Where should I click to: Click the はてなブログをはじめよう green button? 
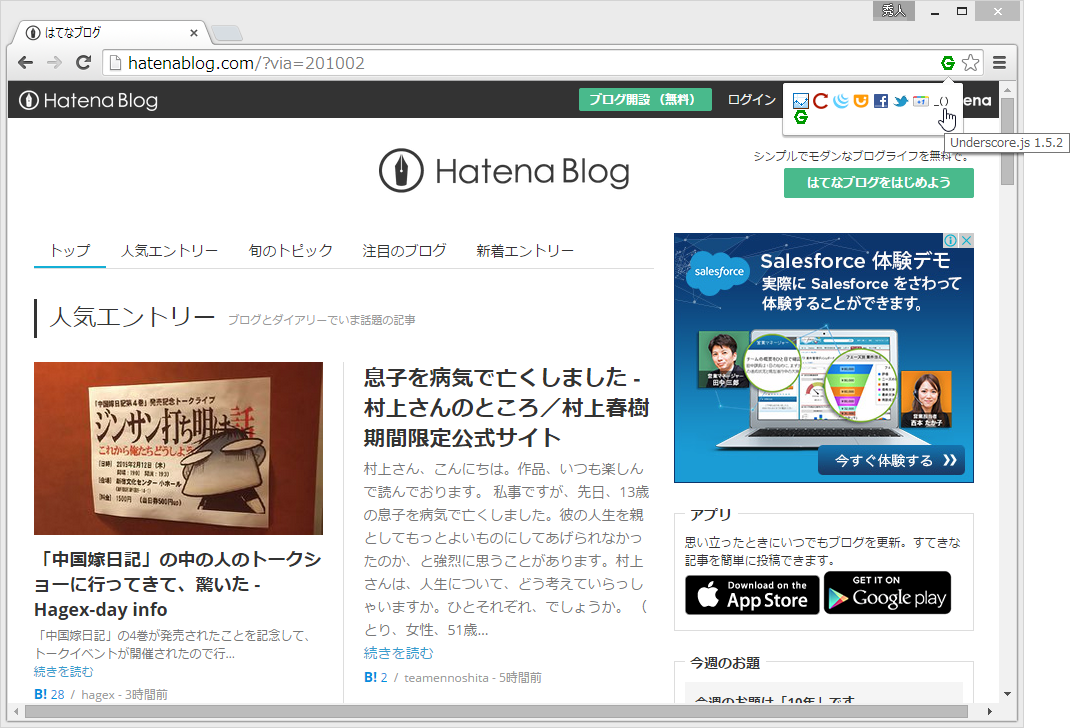pos(878,184)
